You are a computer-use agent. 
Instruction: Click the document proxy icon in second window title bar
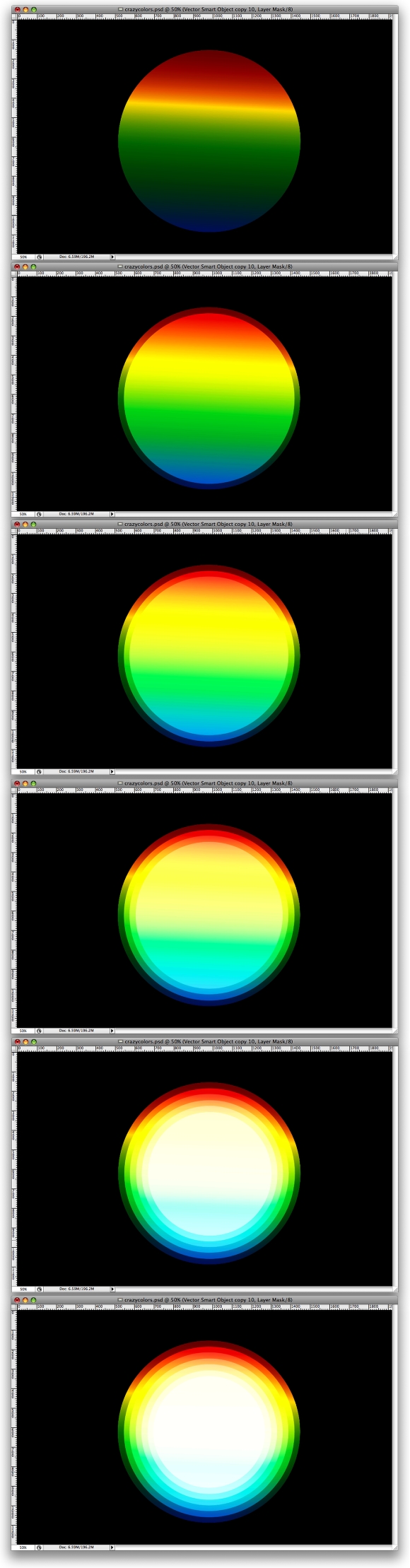coord(120,267)
